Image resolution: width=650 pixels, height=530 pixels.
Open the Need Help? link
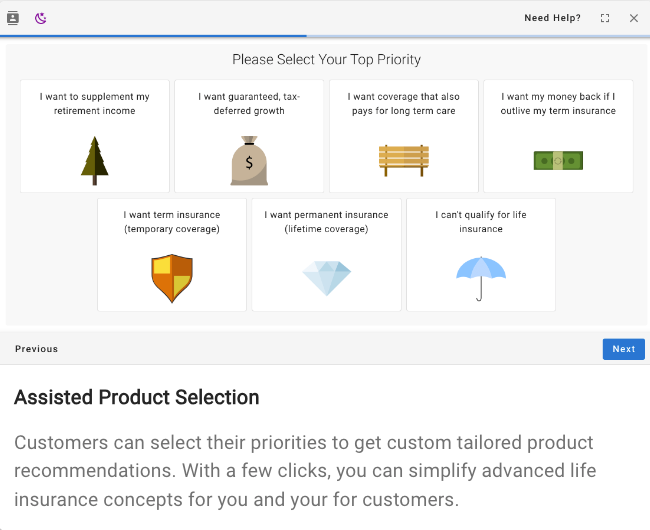552,18
